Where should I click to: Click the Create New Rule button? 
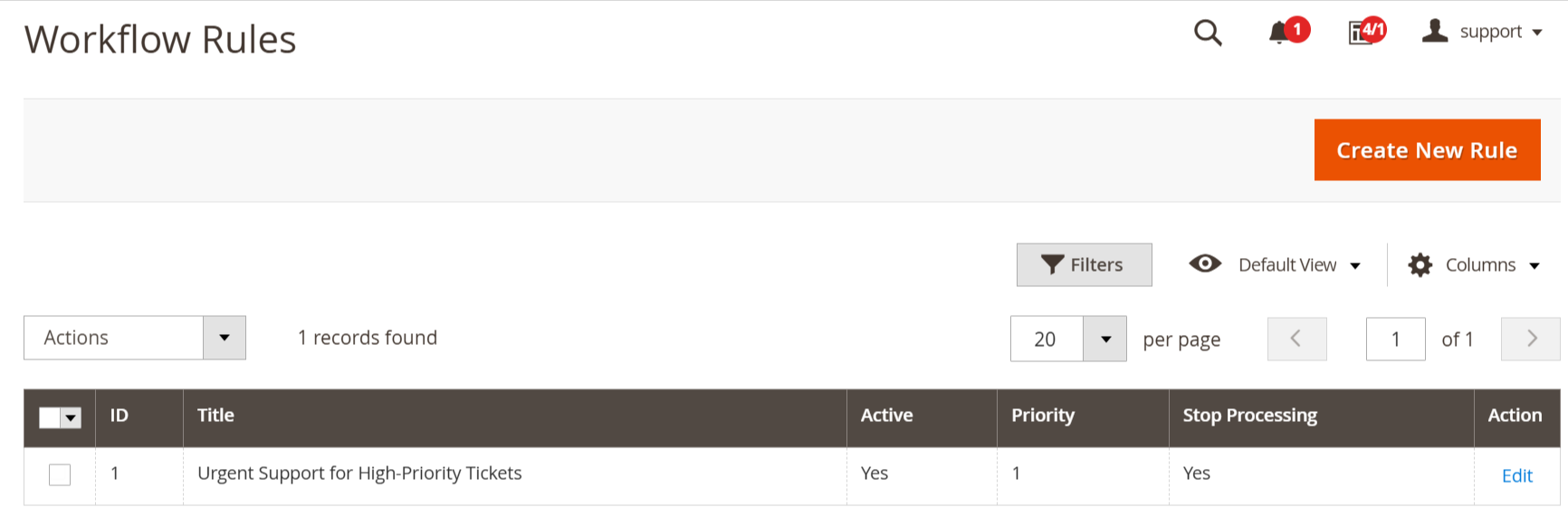[1427, 150]
